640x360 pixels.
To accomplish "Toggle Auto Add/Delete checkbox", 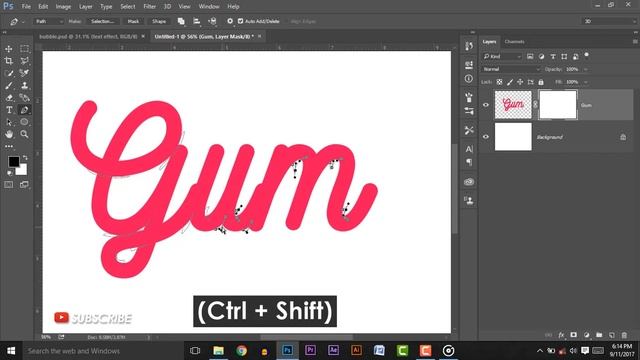I will tap(240, 21).
